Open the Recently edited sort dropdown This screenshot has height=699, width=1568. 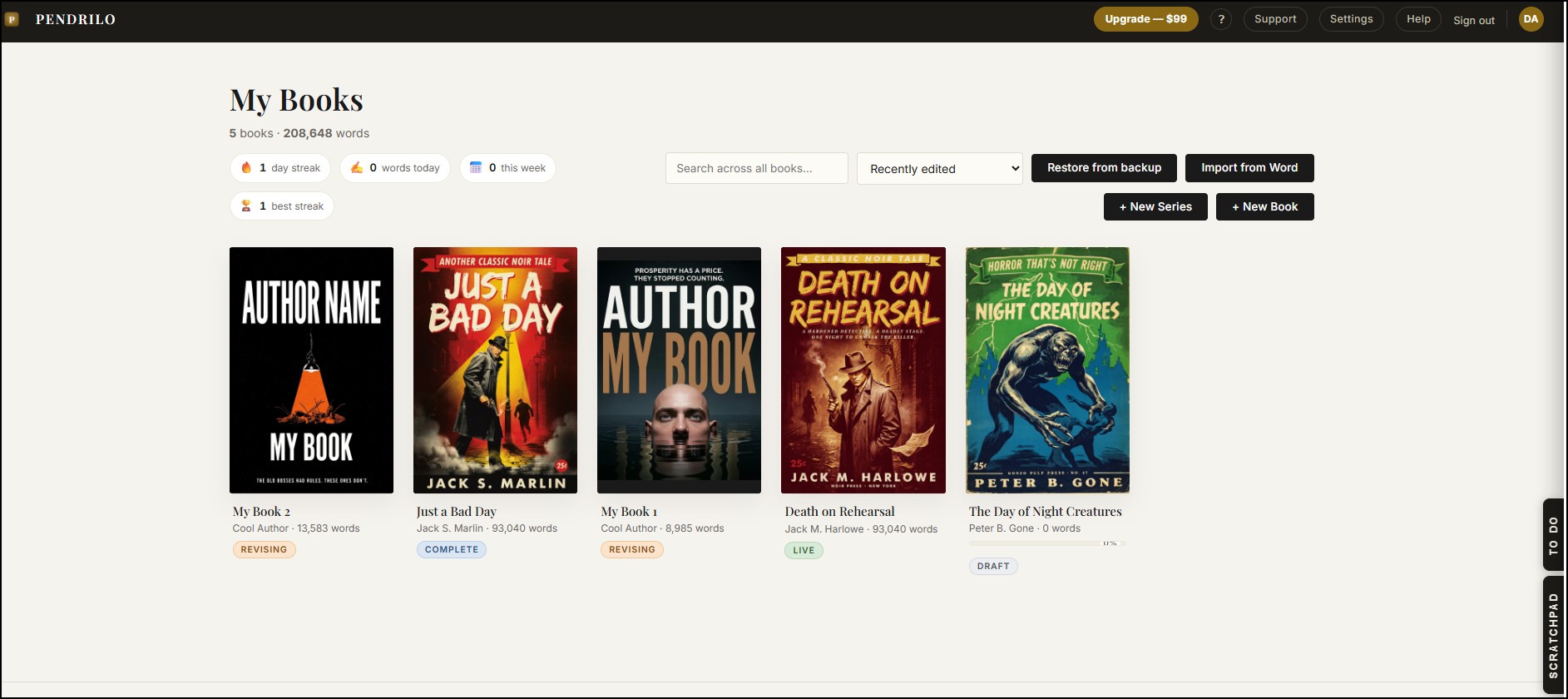pyautogui.click(x=940, y=168)
